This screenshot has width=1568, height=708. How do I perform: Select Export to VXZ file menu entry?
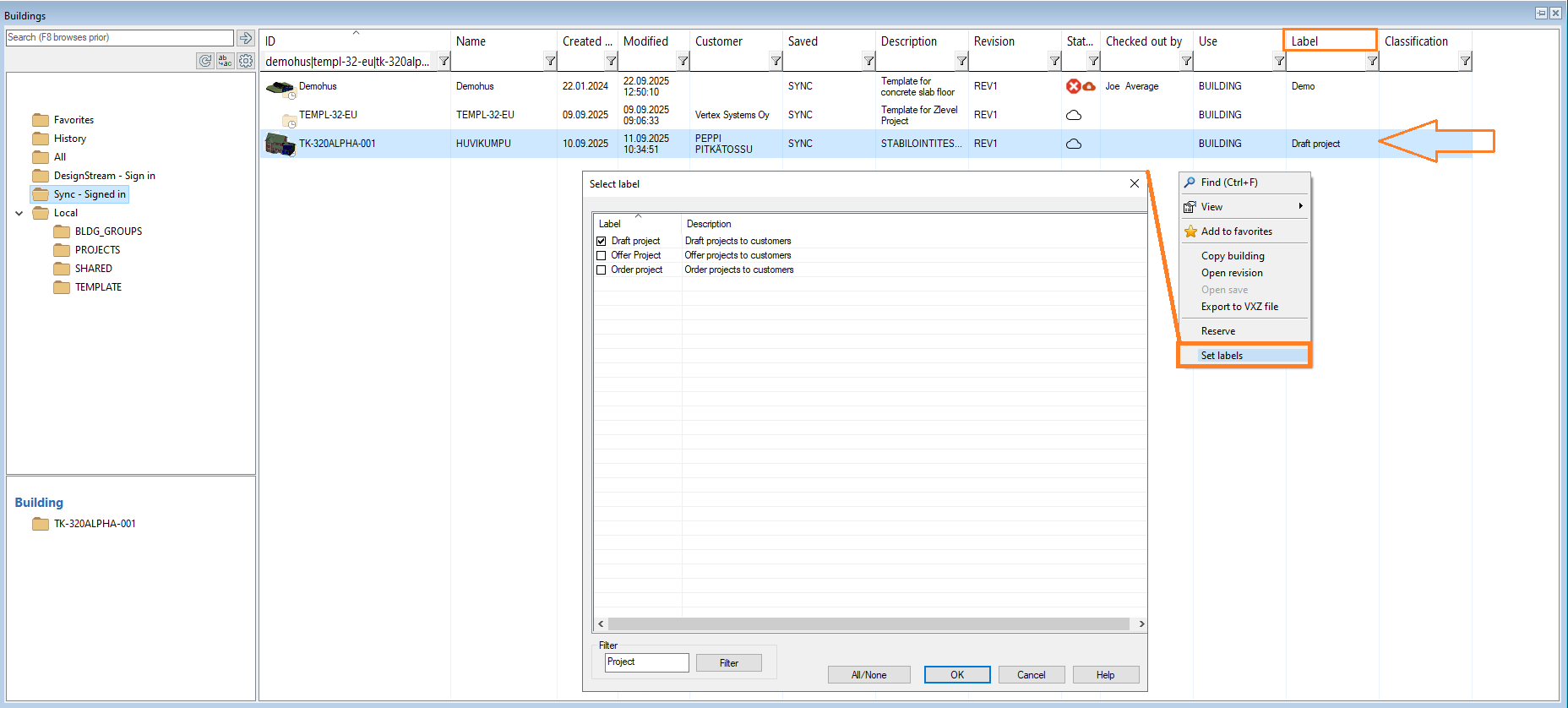tap(1239, 307)
